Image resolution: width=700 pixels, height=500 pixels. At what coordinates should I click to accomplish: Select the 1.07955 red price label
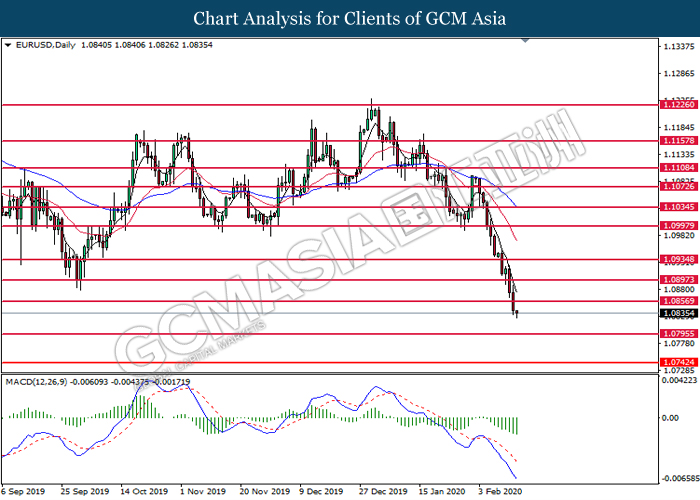point(679,334)
